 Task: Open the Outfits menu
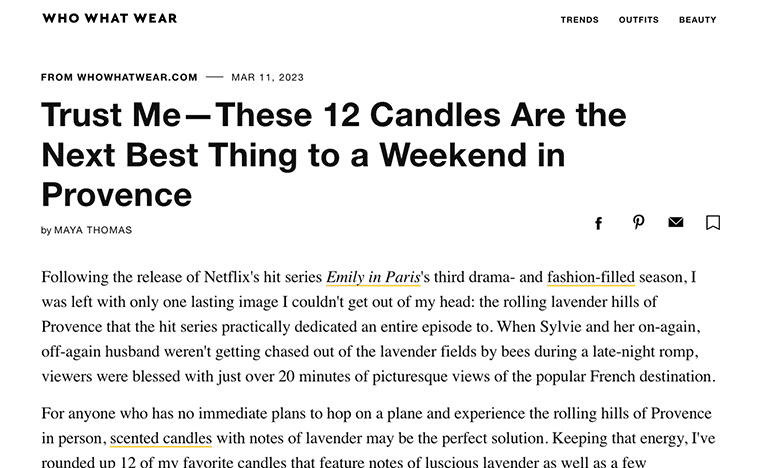[x=639, y=20]
